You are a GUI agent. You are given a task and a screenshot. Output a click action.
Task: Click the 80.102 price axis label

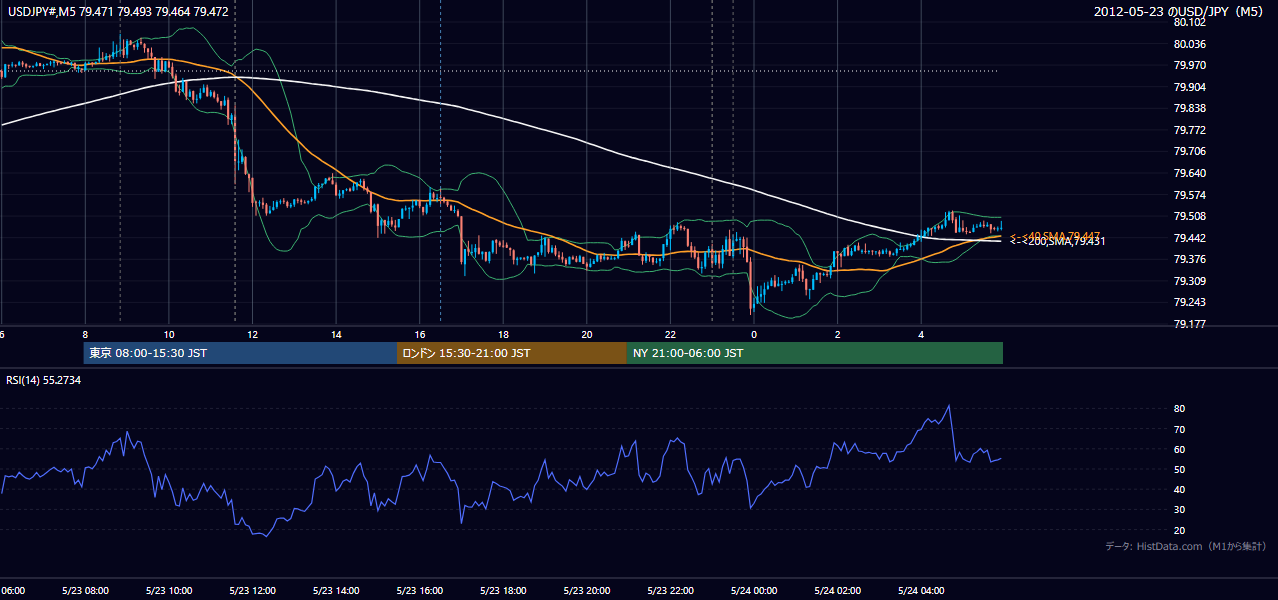tap(1188, 22)
